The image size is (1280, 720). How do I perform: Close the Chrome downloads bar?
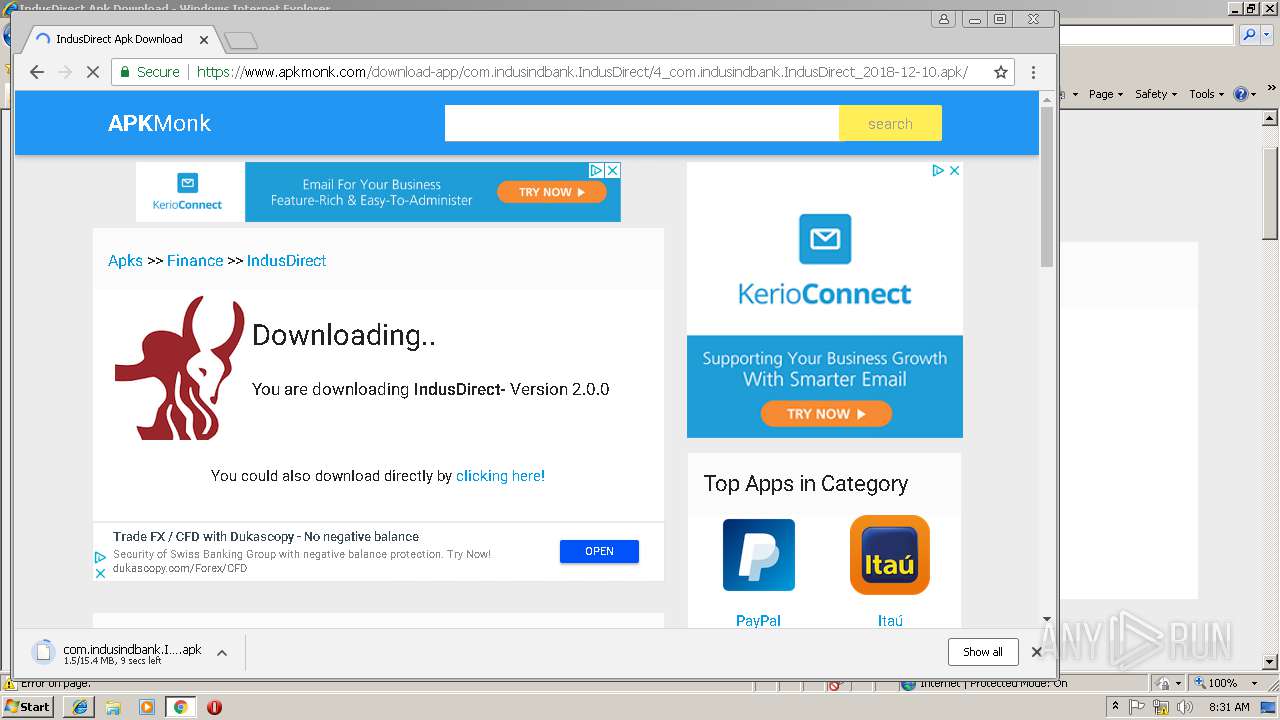click(1036, 652)
